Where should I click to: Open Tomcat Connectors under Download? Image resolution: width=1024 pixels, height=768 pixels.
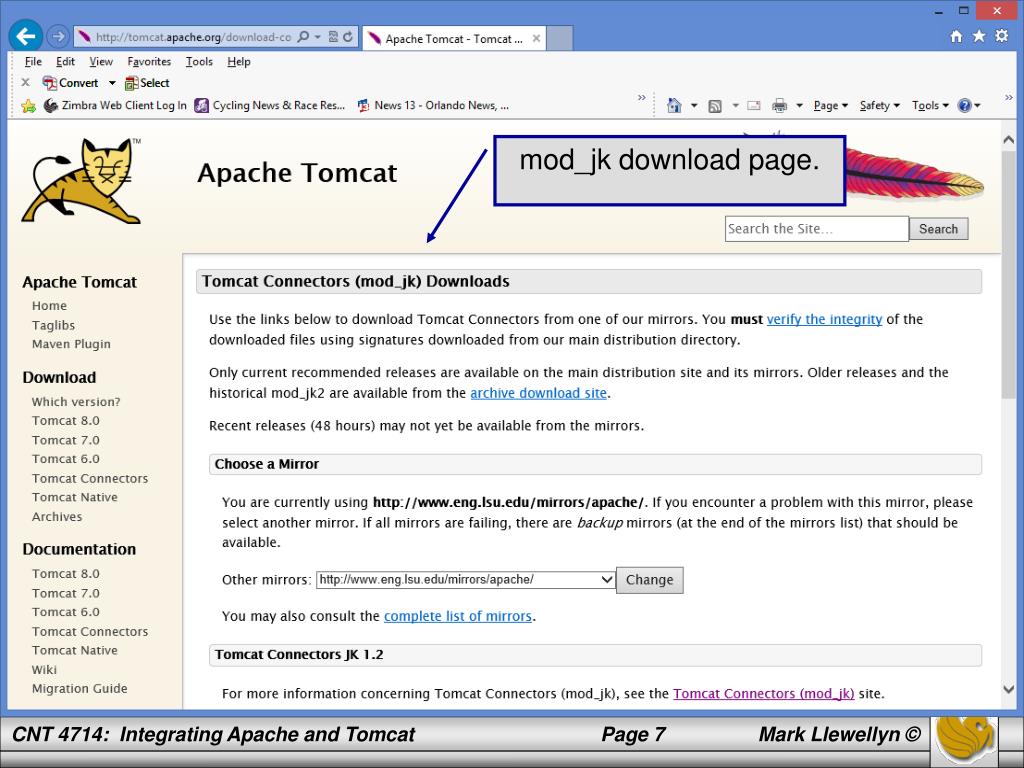click(90, 478)
